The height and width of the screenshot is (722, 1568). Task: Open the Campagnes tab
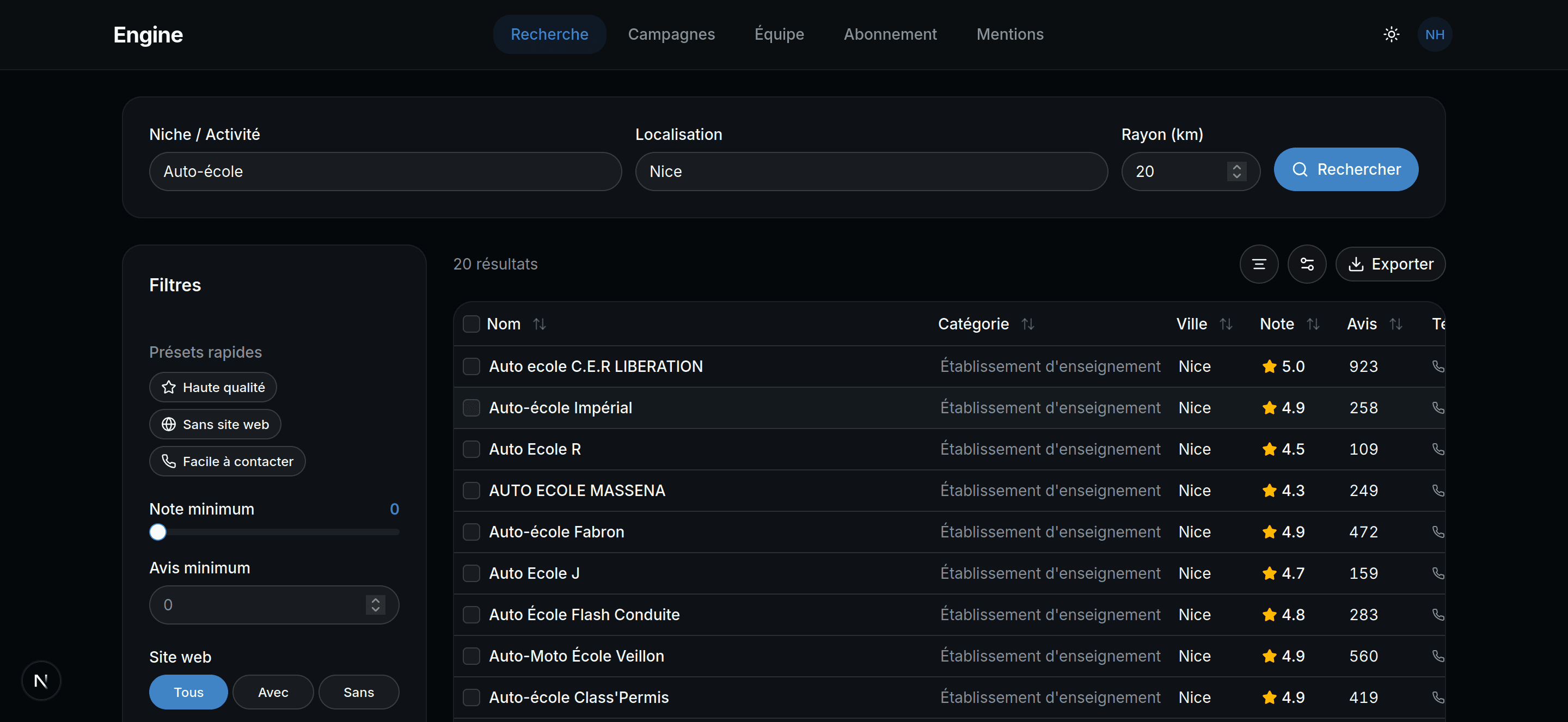pos(671,34)
